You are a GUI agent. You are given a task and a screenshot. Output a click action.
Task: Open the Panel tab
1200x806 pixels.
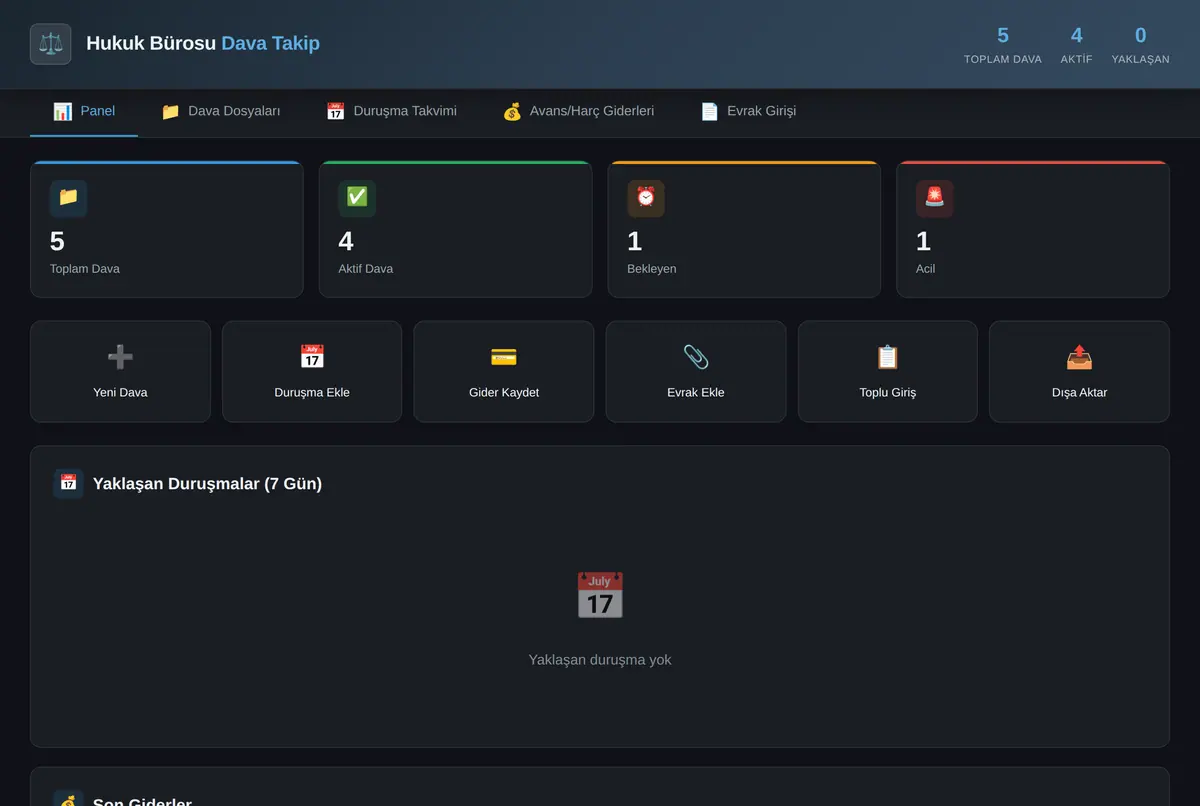coord(84,111)
